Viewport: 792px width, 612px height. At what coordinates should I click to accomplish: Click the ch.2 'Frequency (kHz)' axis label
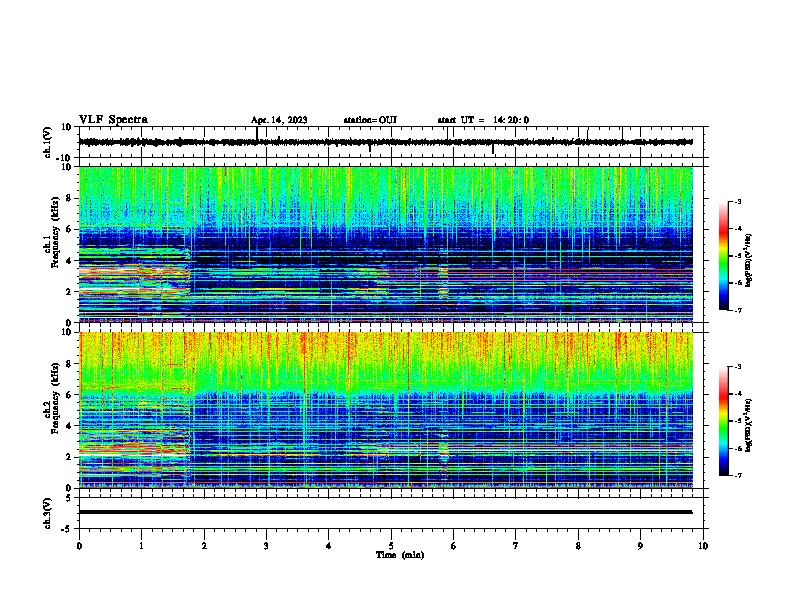pos(55,398)
